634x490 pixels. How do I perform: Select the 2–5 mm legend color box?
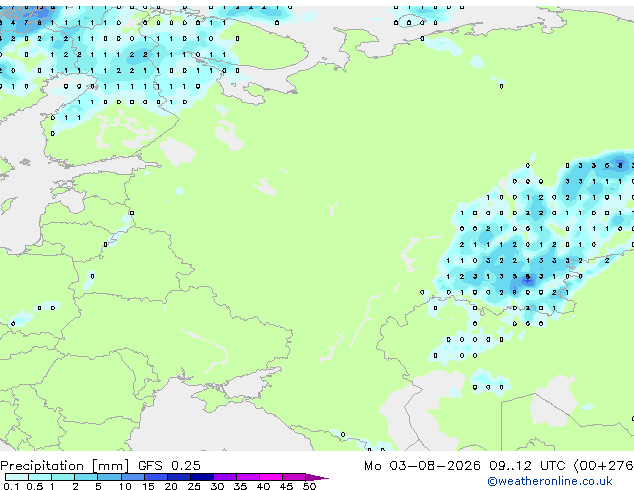point(86,477)
